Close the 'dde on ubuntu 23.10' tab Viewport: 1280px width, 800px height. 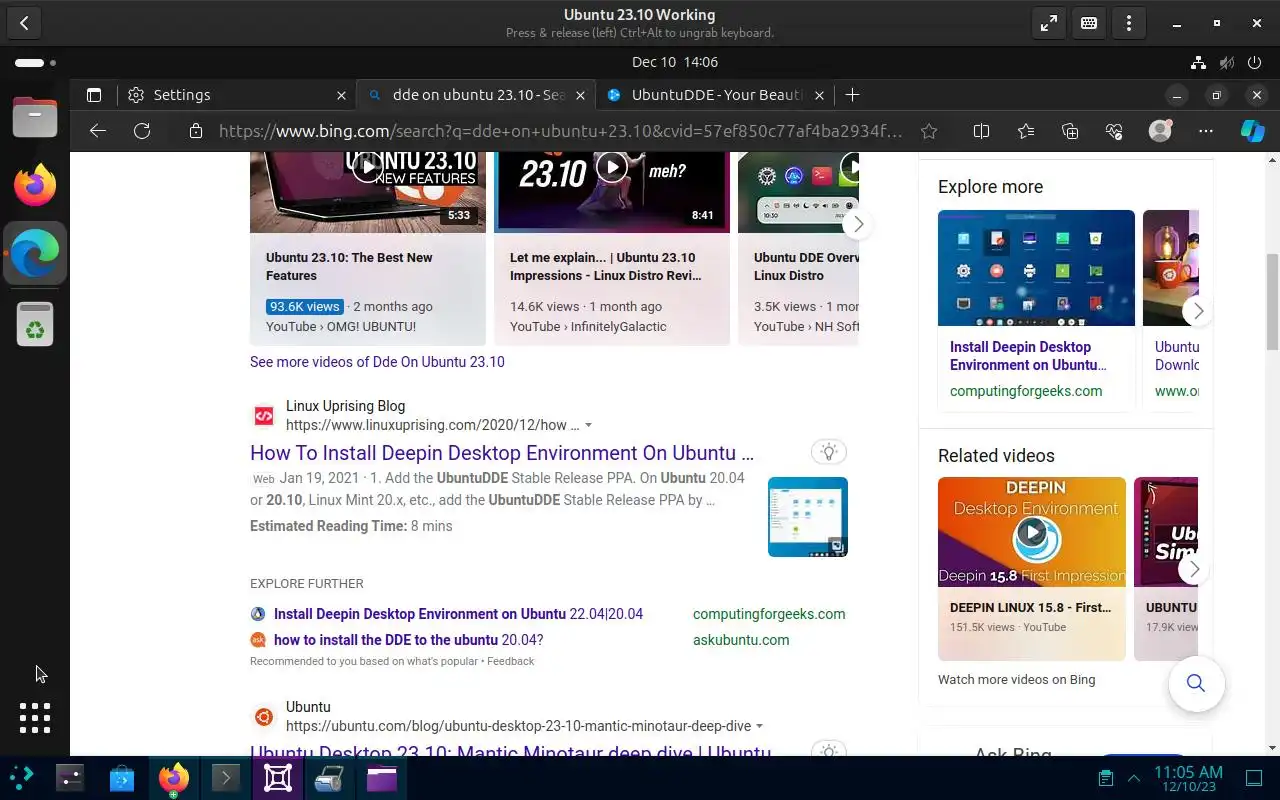581,95
